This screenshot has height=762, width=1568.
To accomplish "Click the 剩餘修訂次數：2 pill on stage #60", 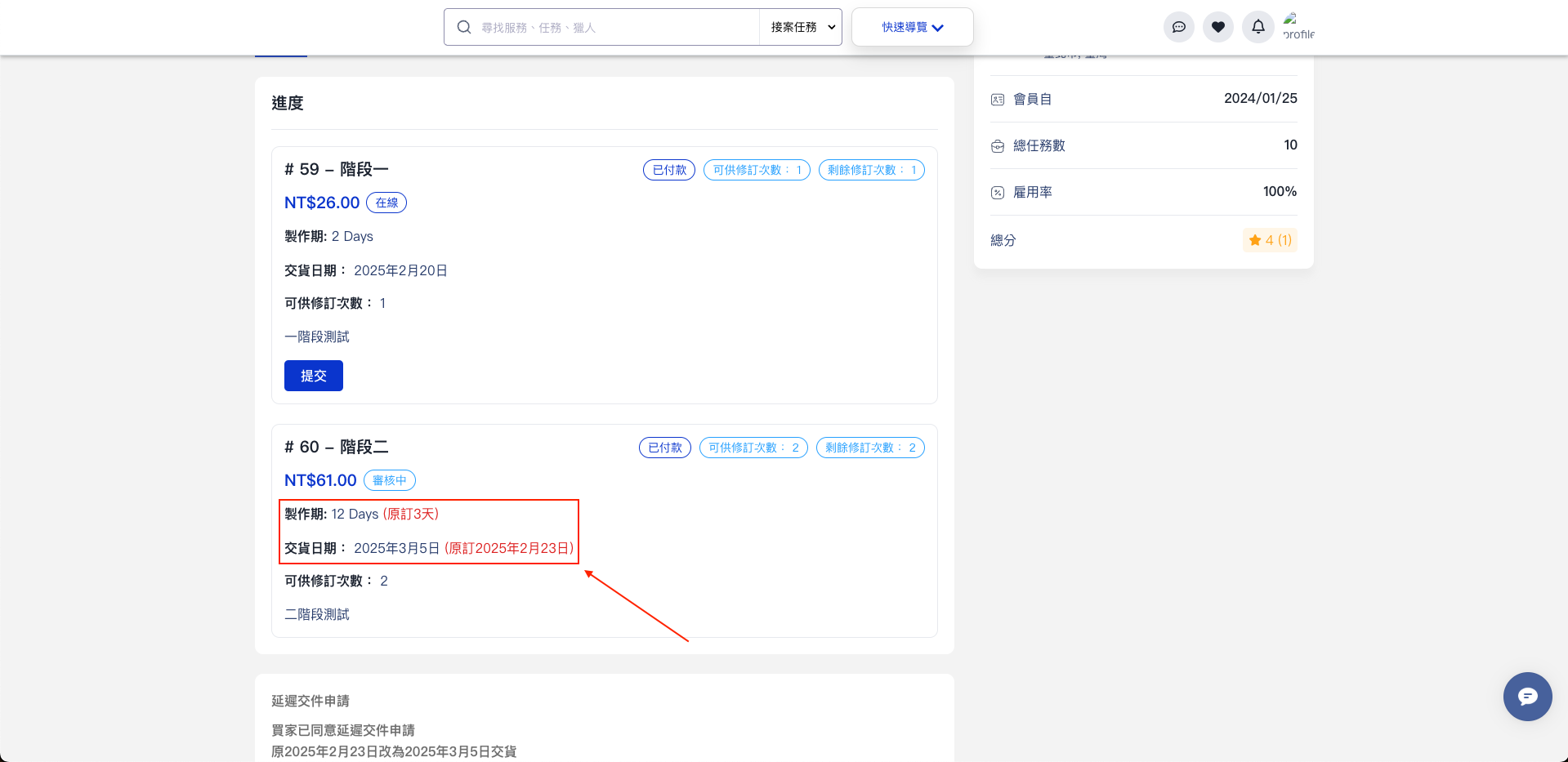I will tap(870, 447).
